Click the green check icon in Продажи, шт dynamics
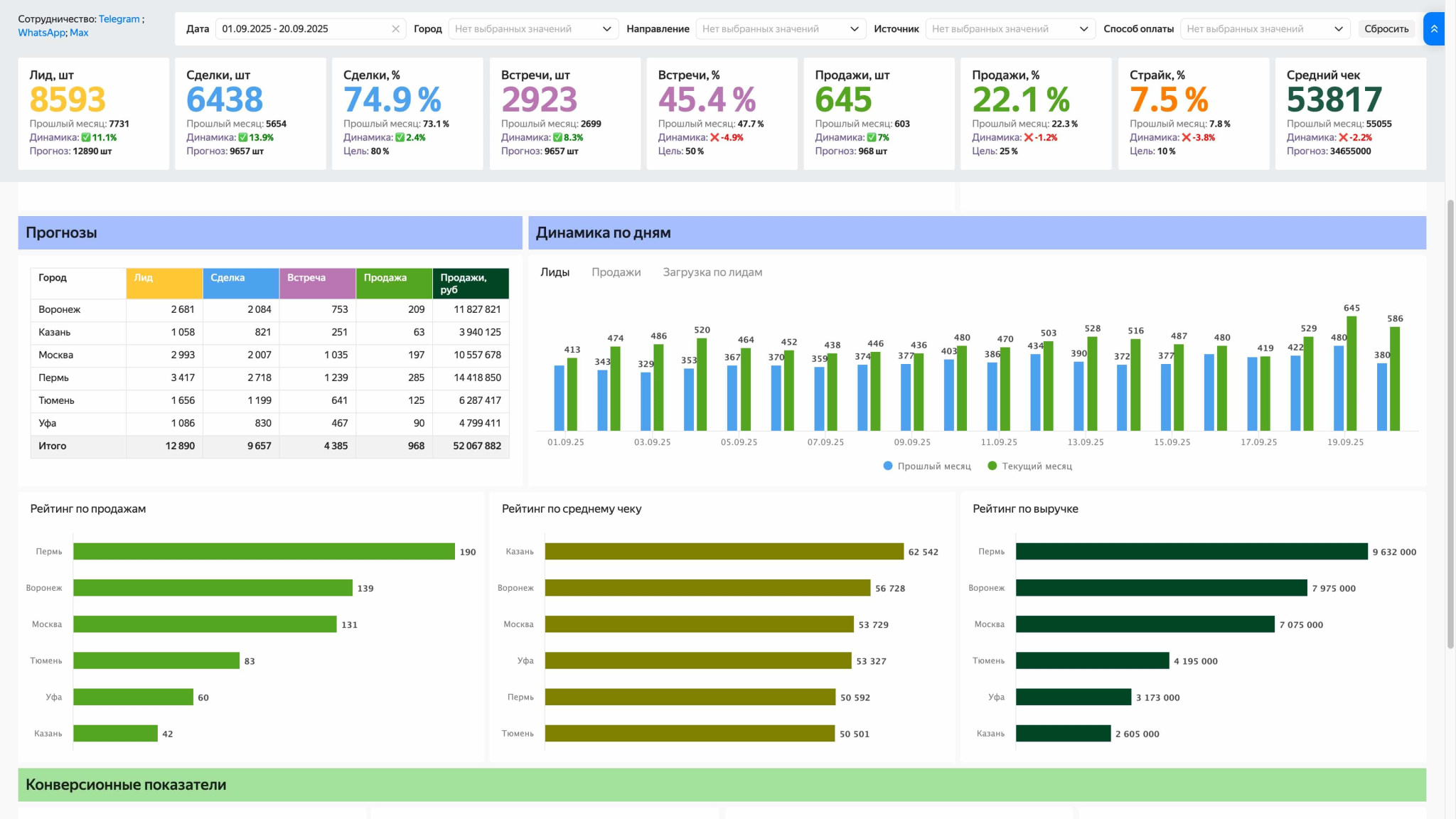Viewport: 1456px width, 819px height. (x=872, y=138)
